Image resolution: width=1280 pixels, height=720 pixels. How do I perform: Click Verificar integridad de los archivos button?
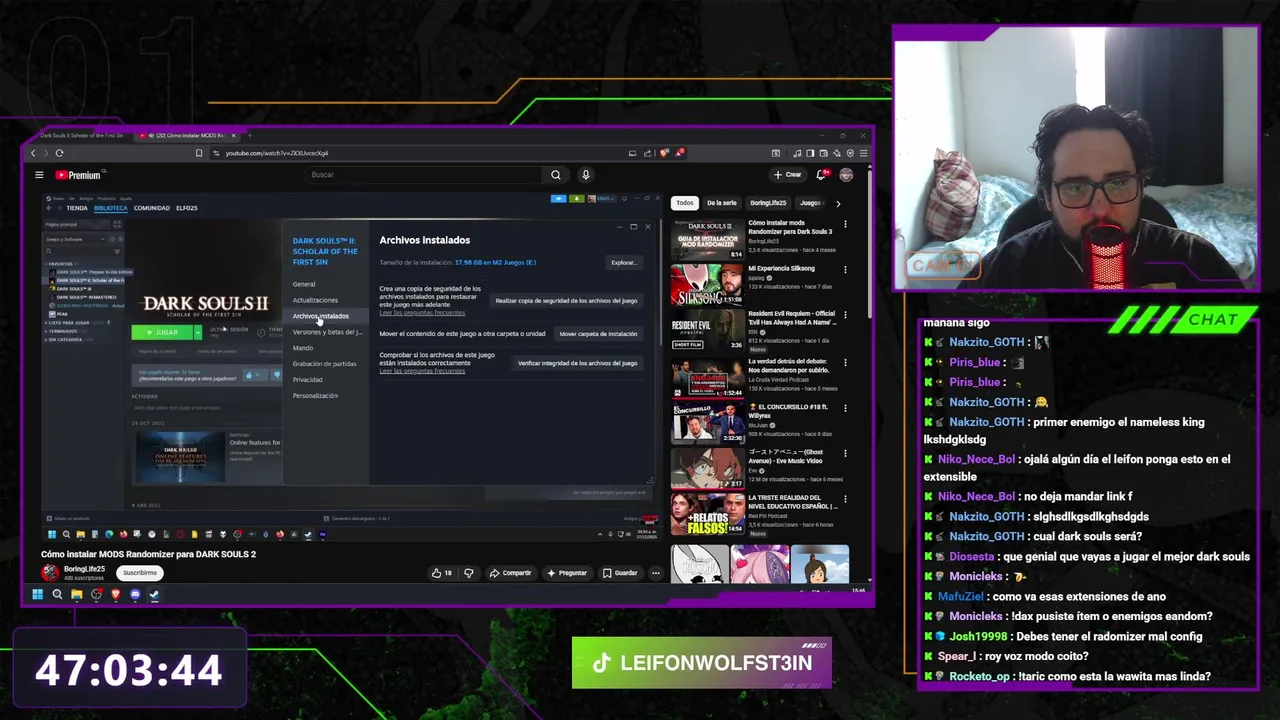point(577,363)
